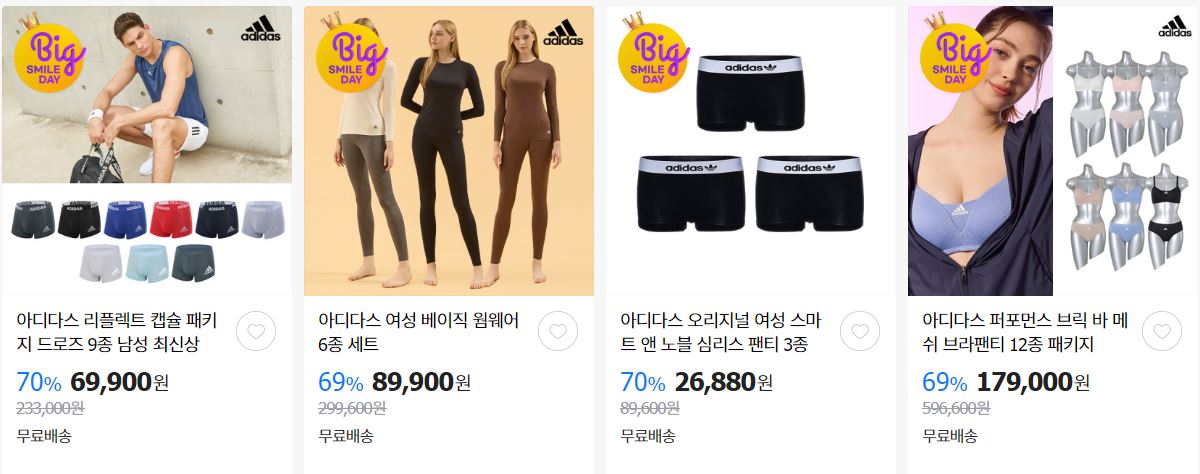Click adidas logo on women's warmwear image

click(x=563, y=32)
